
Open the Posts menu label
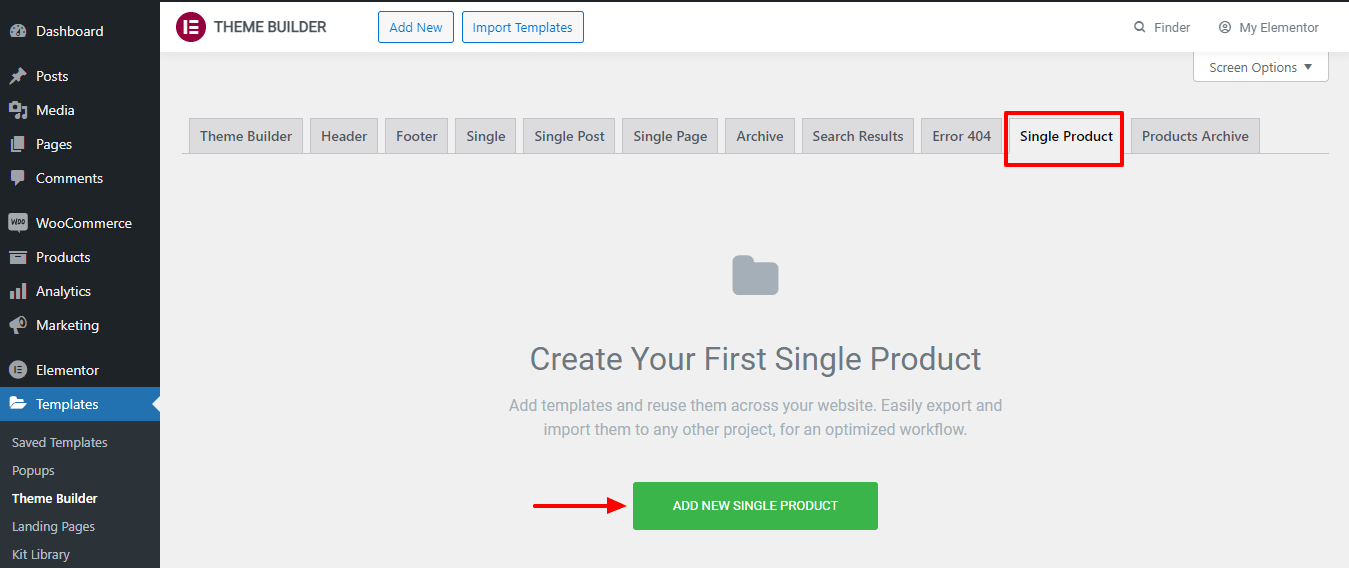click(x=52, y=76)
